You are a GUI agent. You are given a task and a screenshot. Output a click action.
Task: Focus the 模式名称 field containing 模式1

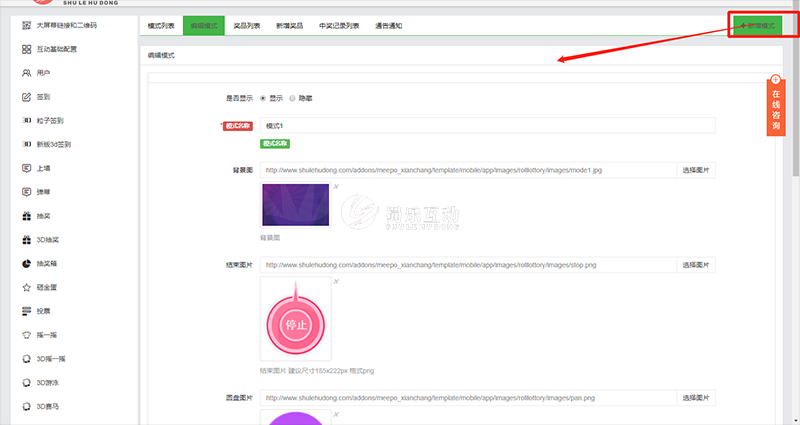[488, 126]
